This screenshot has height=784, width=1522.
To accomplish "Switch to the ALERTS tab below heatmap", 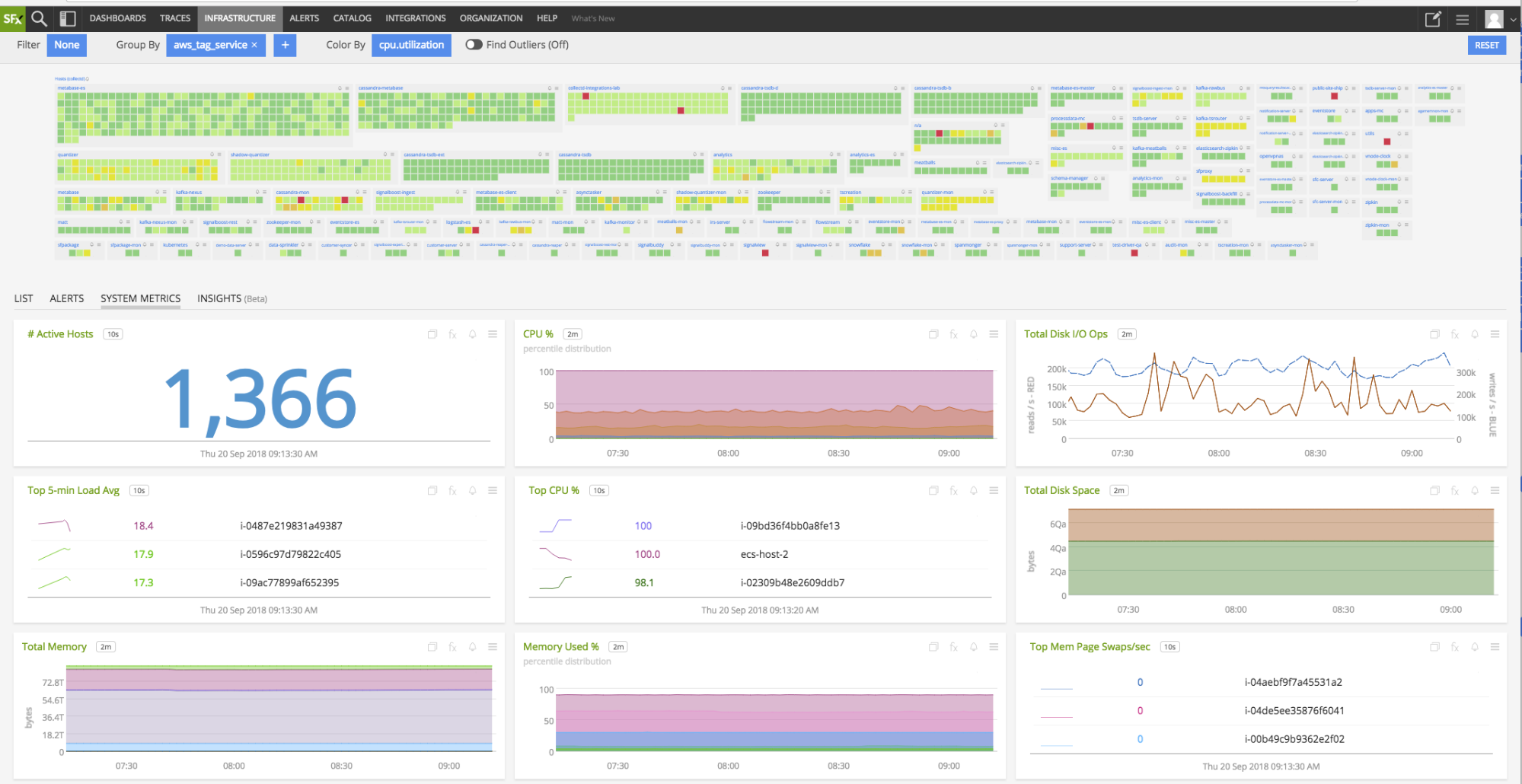I will point(67,298).
